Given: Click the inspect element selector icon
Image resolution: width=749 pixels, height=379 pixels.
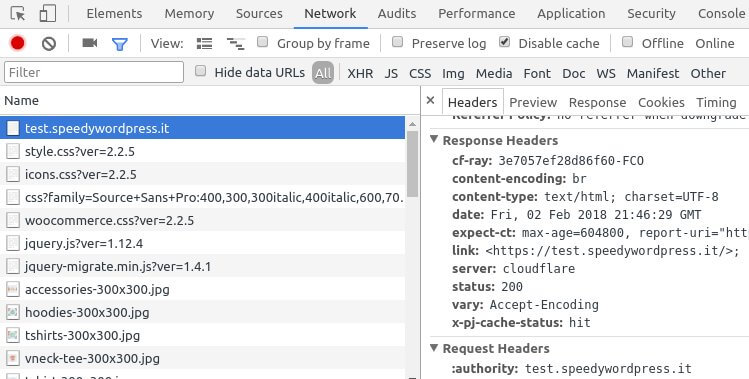Looking at the screenshot, I should click(x=18, y=14).
